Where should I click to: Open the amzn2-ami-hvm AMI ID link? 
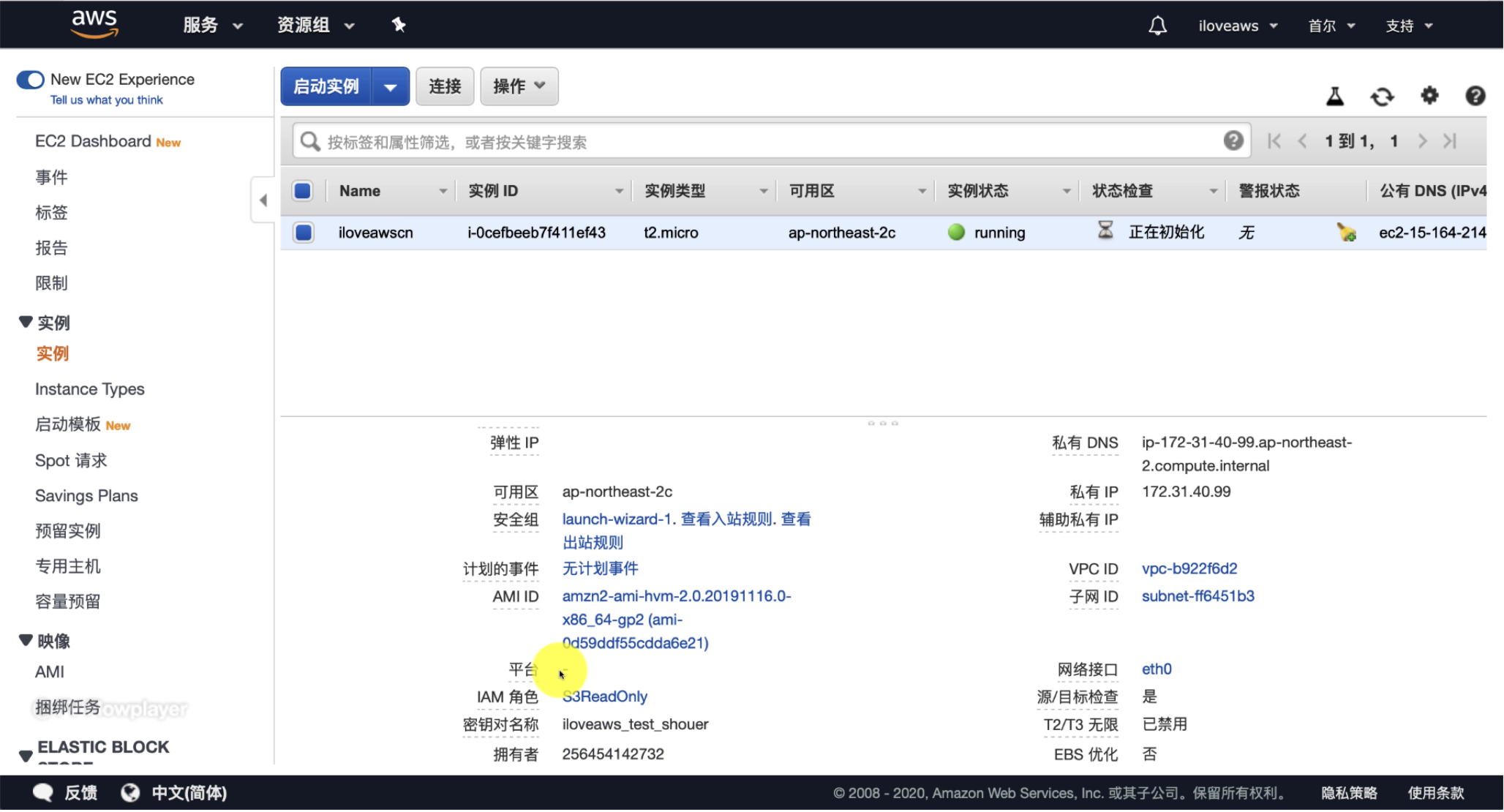coord(677,619)
